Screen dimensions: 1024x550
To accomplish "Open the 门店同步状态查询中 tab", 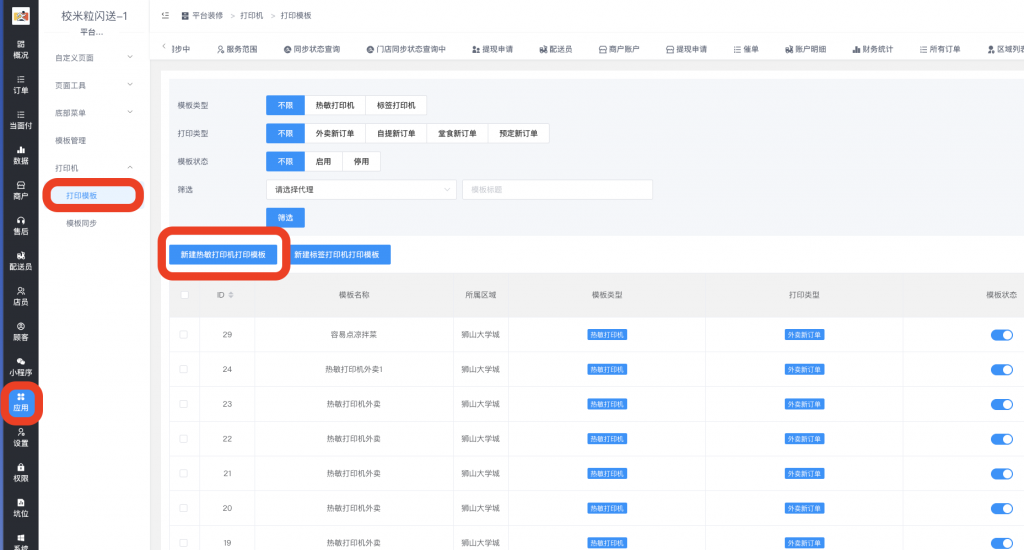I will (x=406, y=49).
